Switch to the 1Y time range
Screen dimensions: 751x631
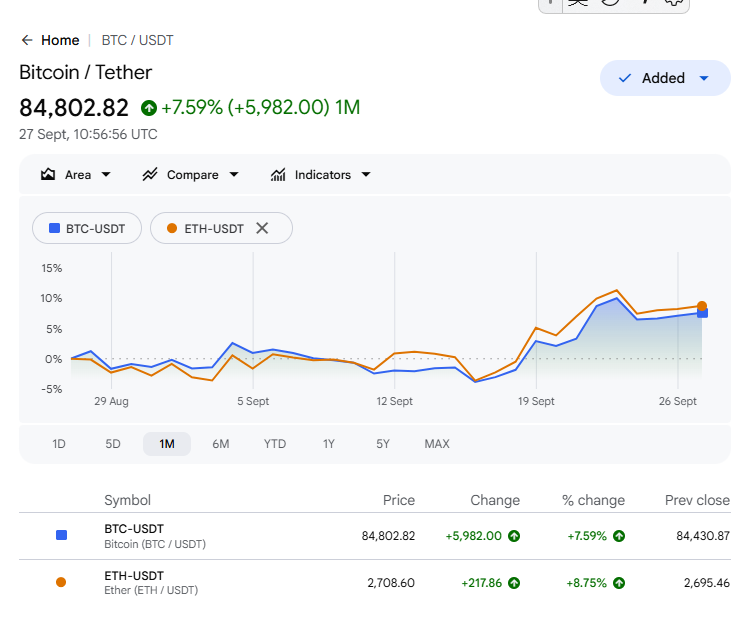(x=329, y=444)
